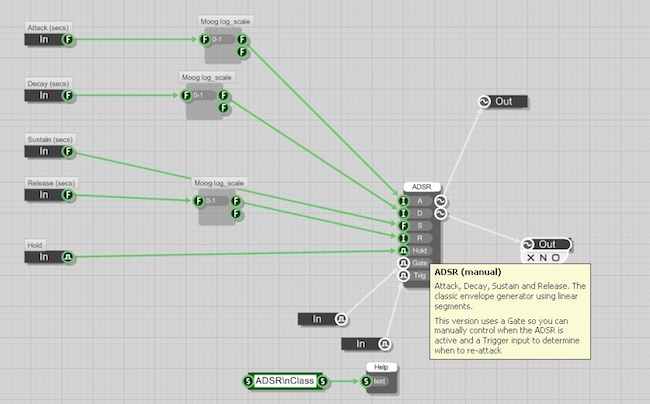
Task: Click the ADSR\nClass text field
Action: tap(286, 381)
